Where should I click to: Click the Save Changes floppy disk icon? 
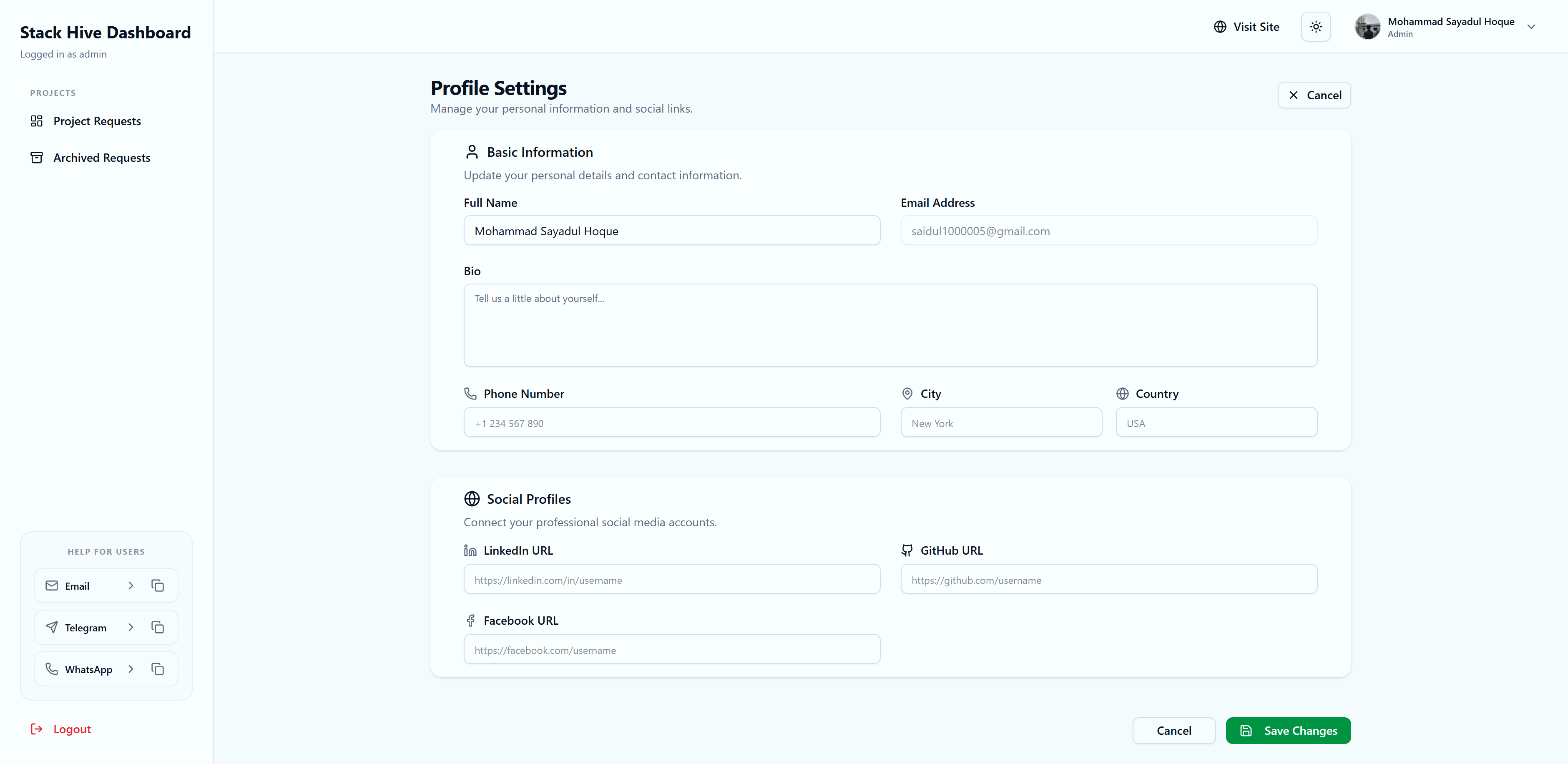tap(1246, 731)
